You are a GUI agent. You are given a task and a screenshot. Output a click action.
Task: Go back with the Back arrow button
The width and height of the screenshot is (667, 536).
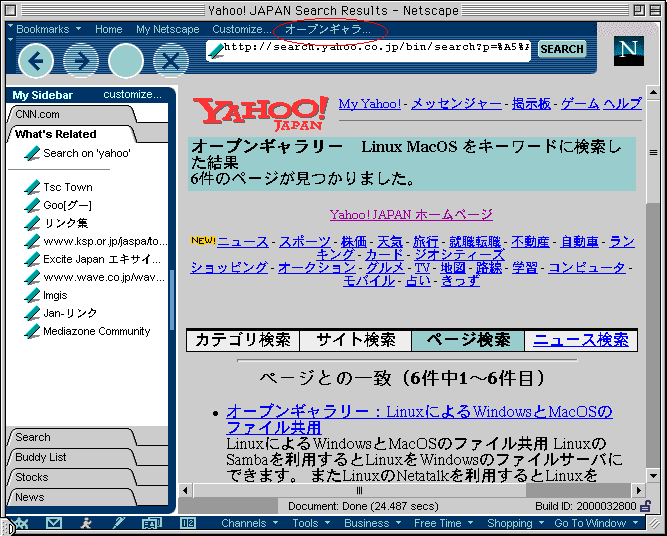36,61
